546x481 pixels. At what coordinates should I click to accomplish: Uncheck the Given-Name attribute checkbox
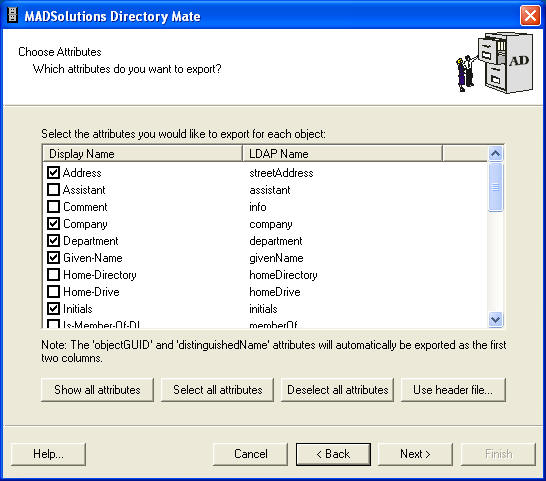click(x=53, y=258)
